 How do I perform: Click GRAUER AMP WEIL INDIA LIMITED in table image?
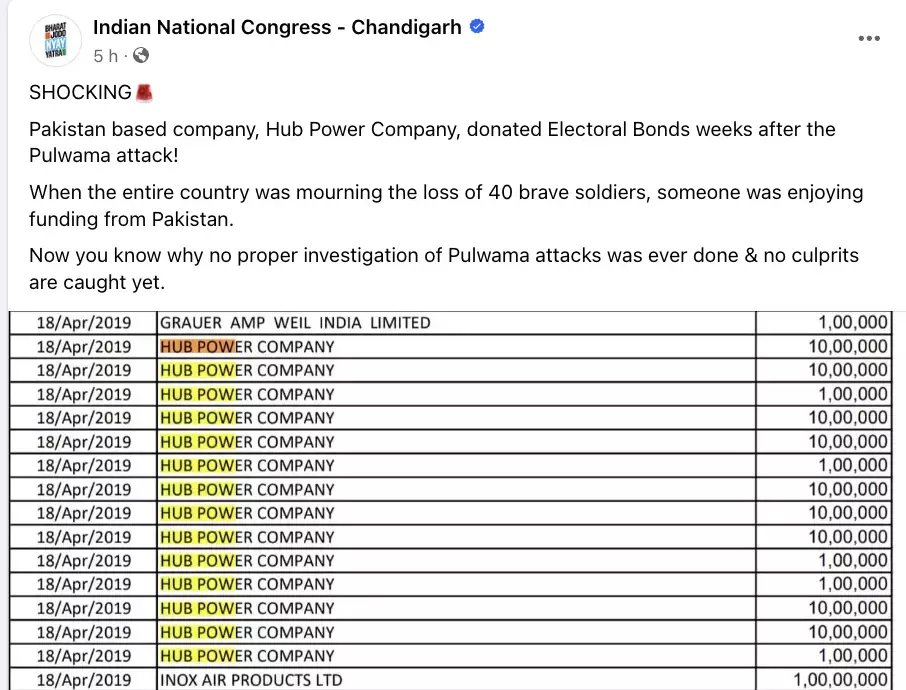click(295, 323)
